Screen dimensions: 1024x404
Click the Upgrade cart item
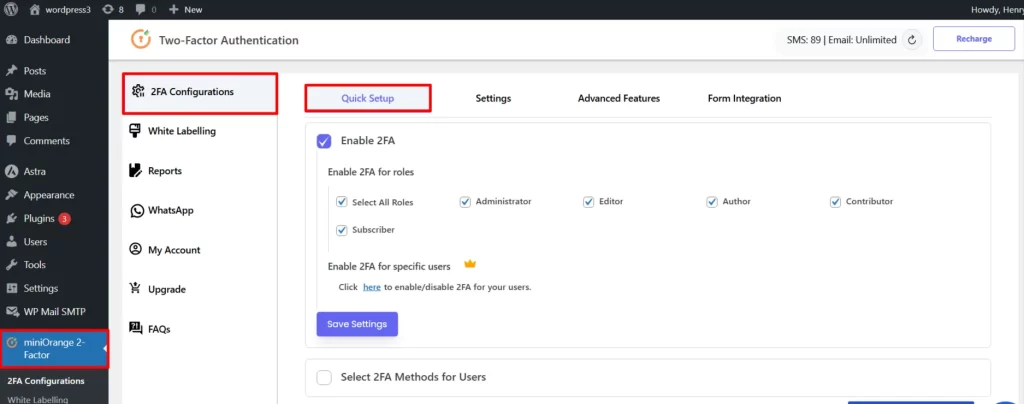(166, 289)
